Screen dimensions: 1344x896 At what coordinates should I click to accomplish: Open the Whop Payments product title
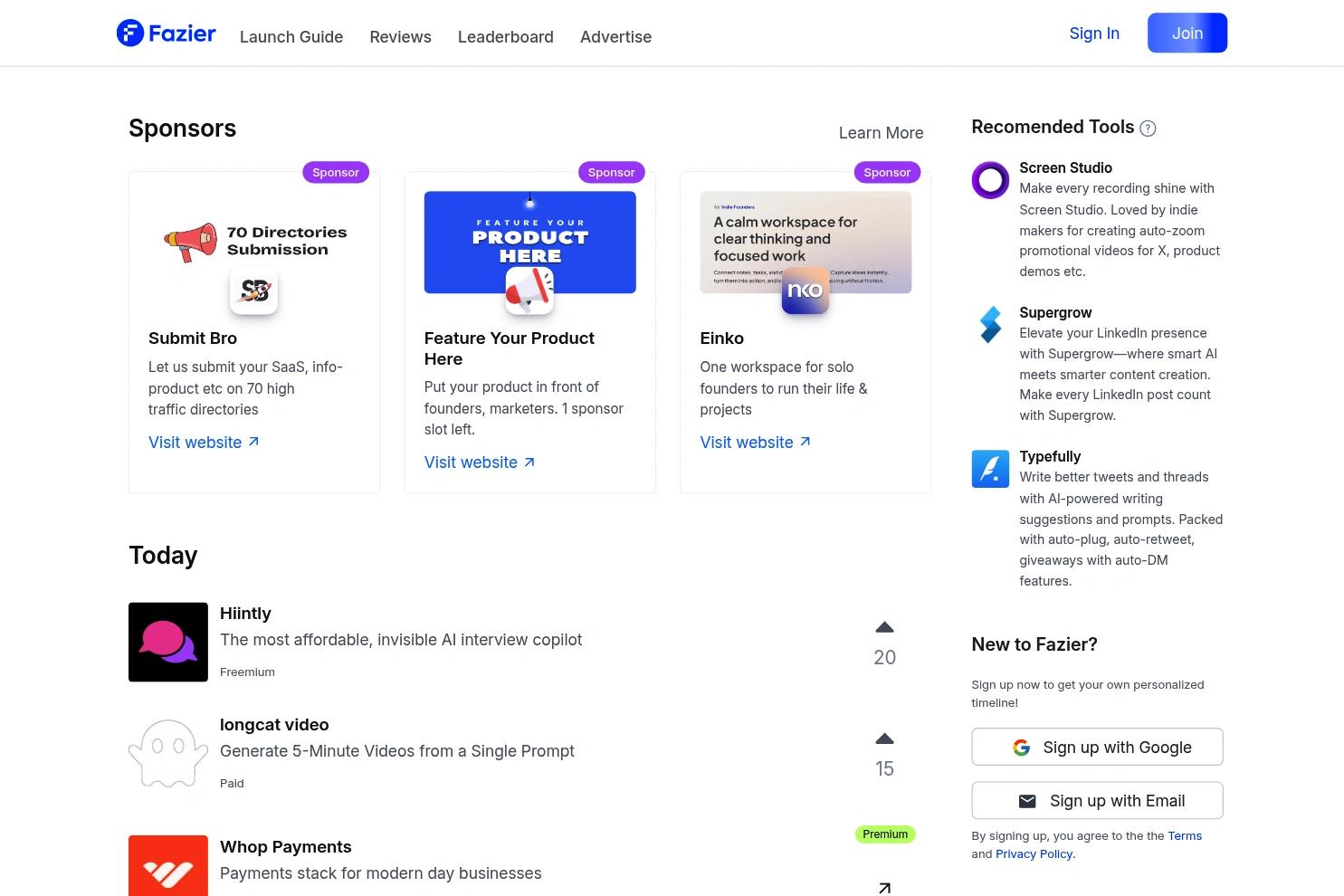click(286, 847)
